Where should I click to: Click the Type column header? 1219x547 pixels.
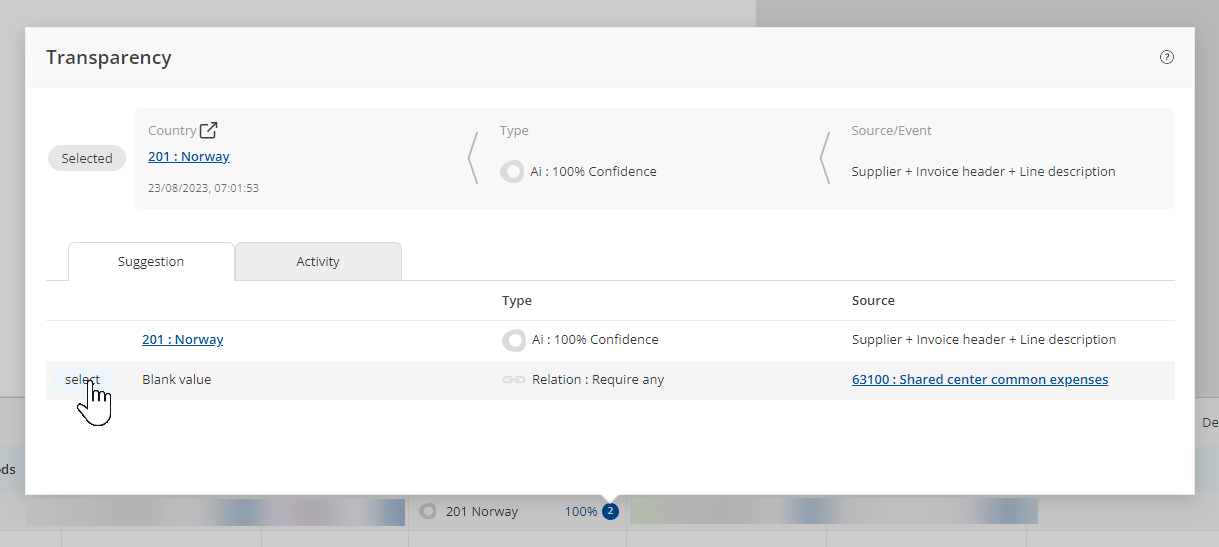517,301
